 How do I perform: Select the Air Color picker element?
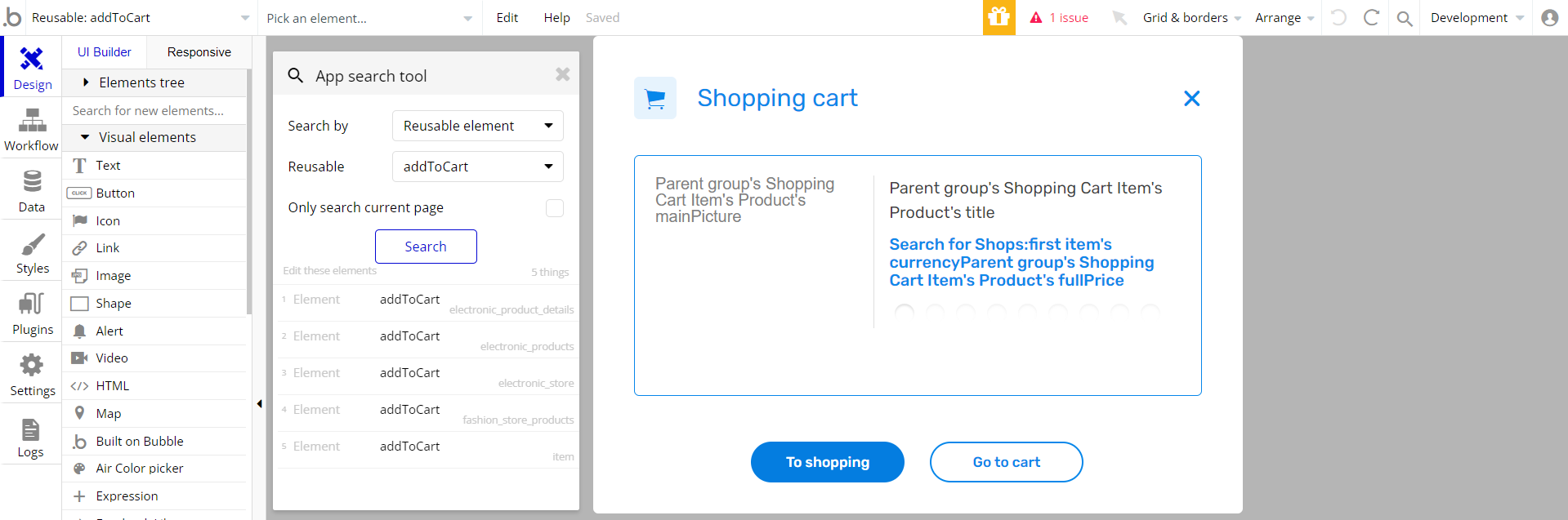click(139, 469)
